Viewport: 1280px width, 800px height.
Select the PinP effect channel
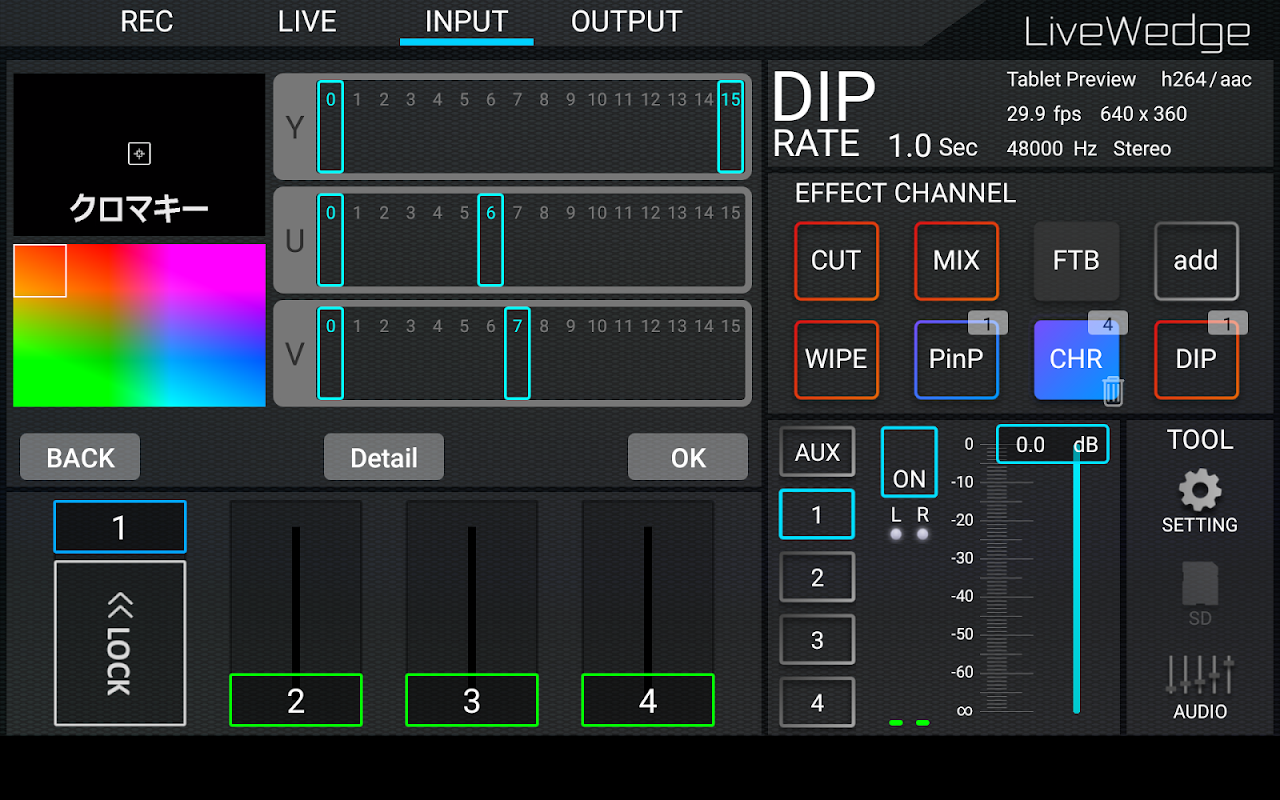tap(956, 360)
